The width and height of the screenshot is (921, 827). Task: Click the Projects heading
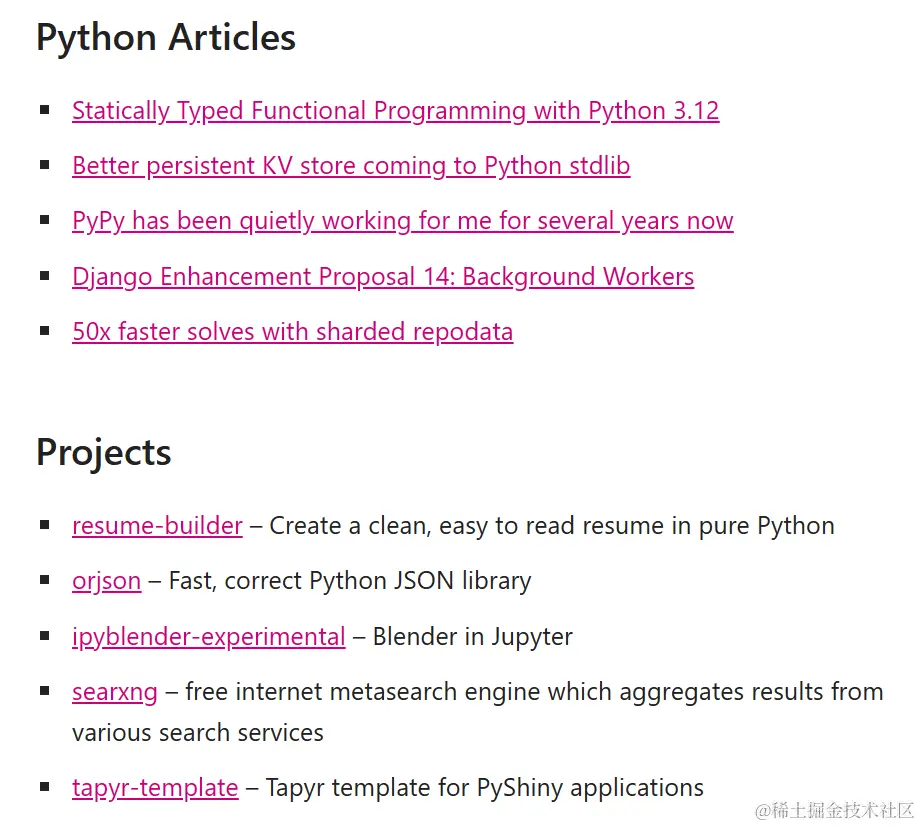103,453
